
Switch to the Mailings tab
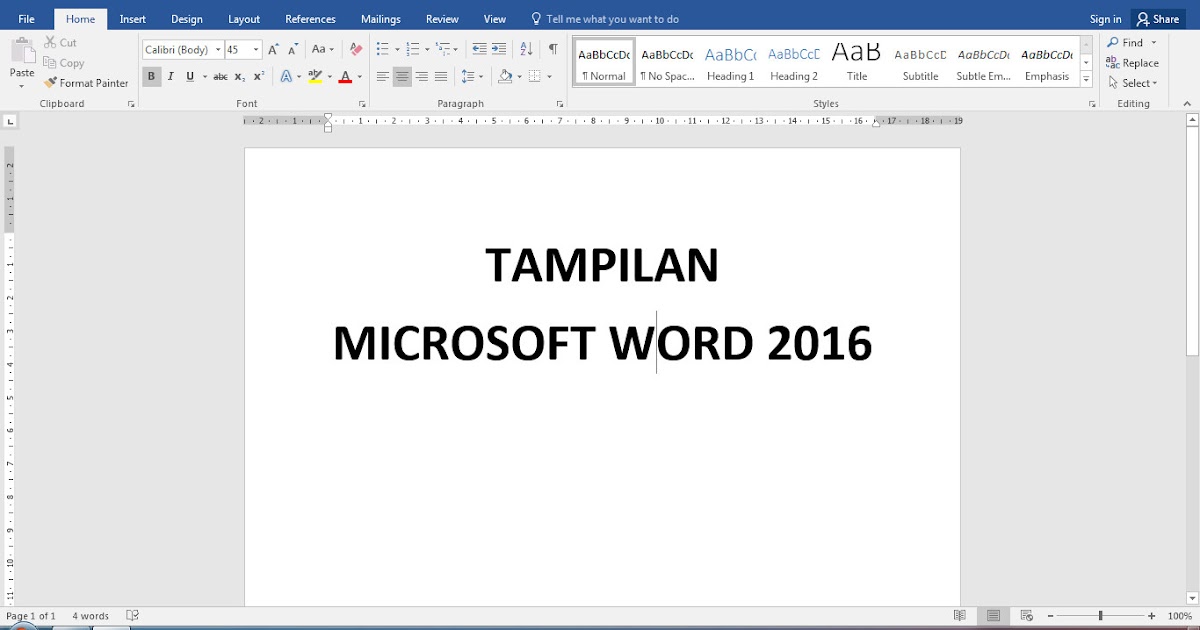click(381, 19)
